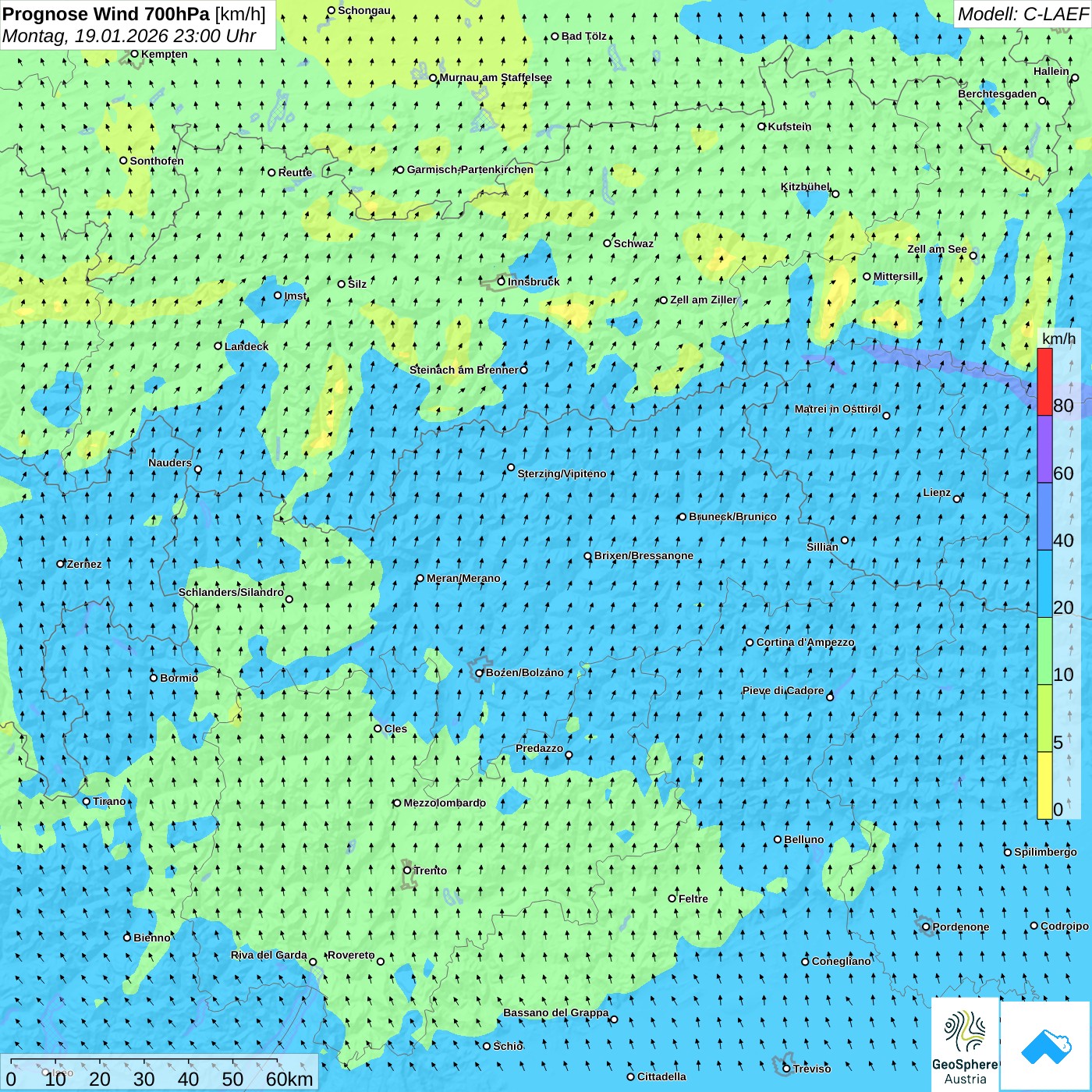Click the Sillian label

click(x=822, y=548)
